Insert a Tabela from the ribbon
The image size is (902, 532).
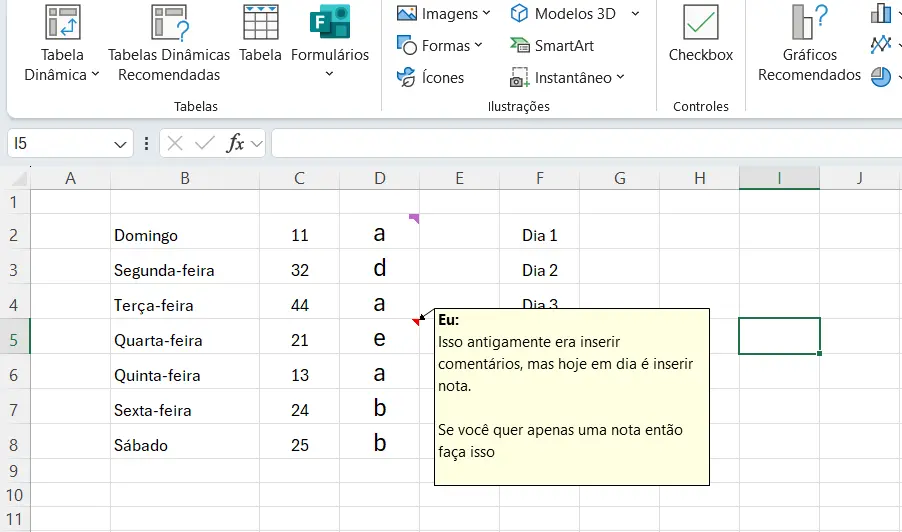[261, 33]
